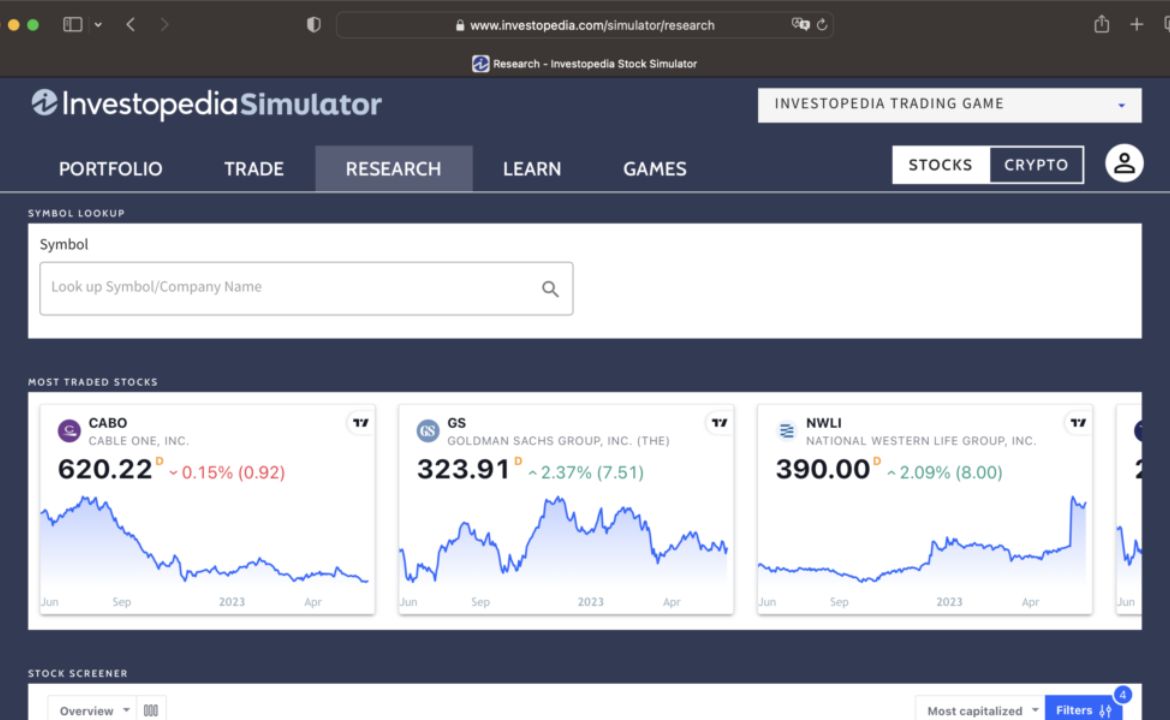The image size is (1170, 720).
Task: Open TradingView icon on NWLI card
Action: tap(1077, 422)
